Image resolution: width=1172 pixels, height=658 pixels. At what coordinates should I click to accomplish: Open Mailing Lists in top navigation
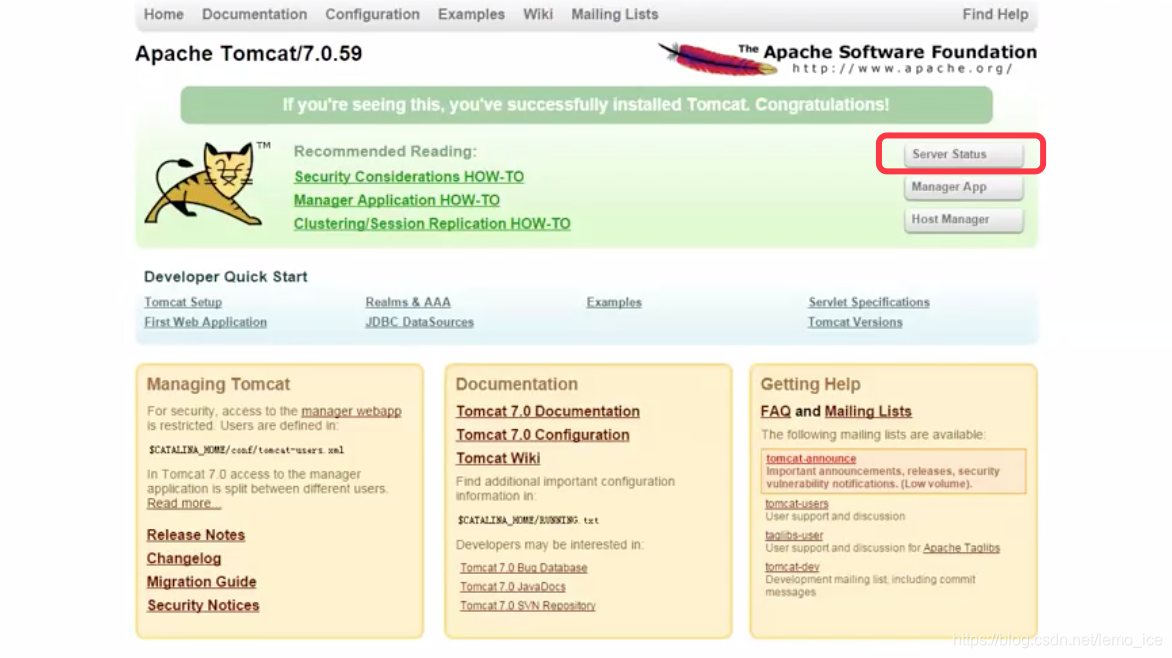[614, 14]
